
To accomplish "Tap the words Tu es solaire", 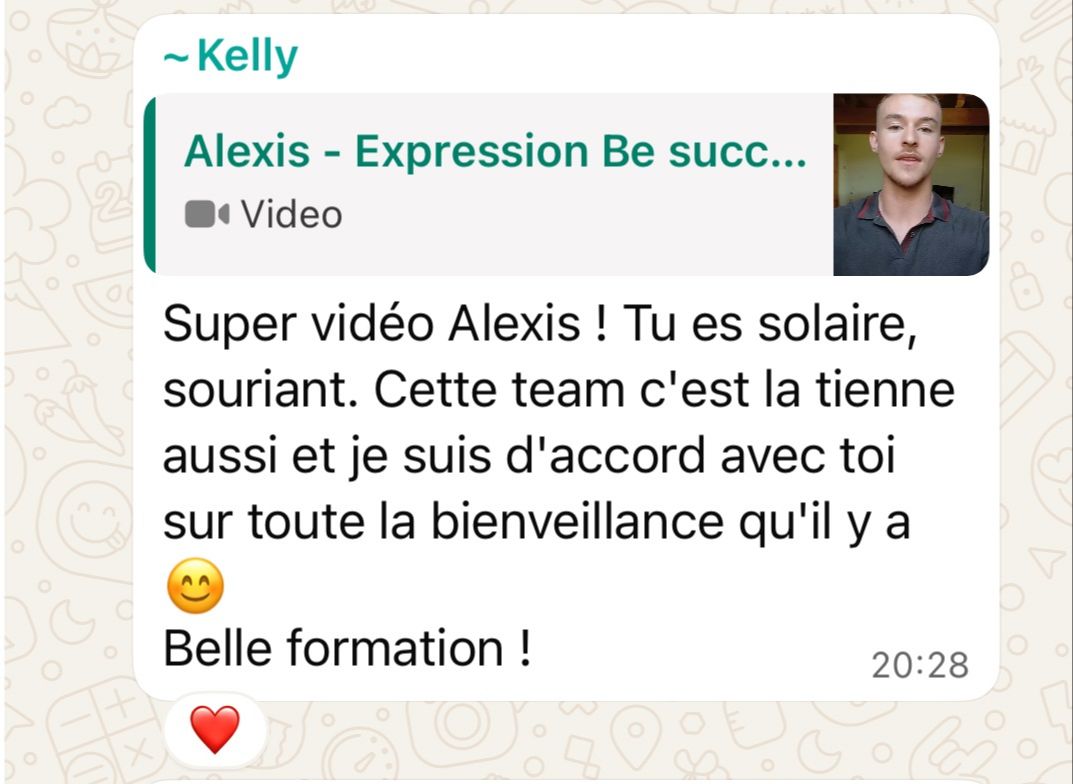I will tap(770, 324).
